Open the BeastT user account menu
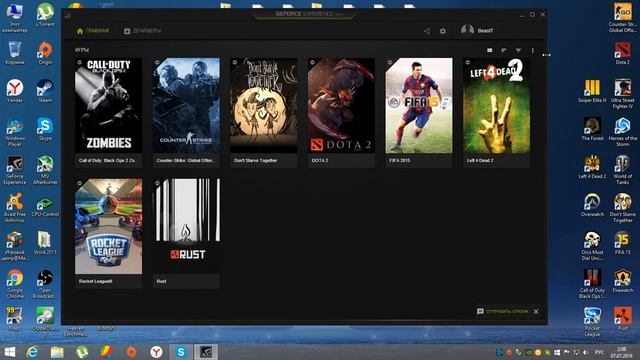Image resolution: width=640 pixels, height=360 pixels. [x=477, y=31]
